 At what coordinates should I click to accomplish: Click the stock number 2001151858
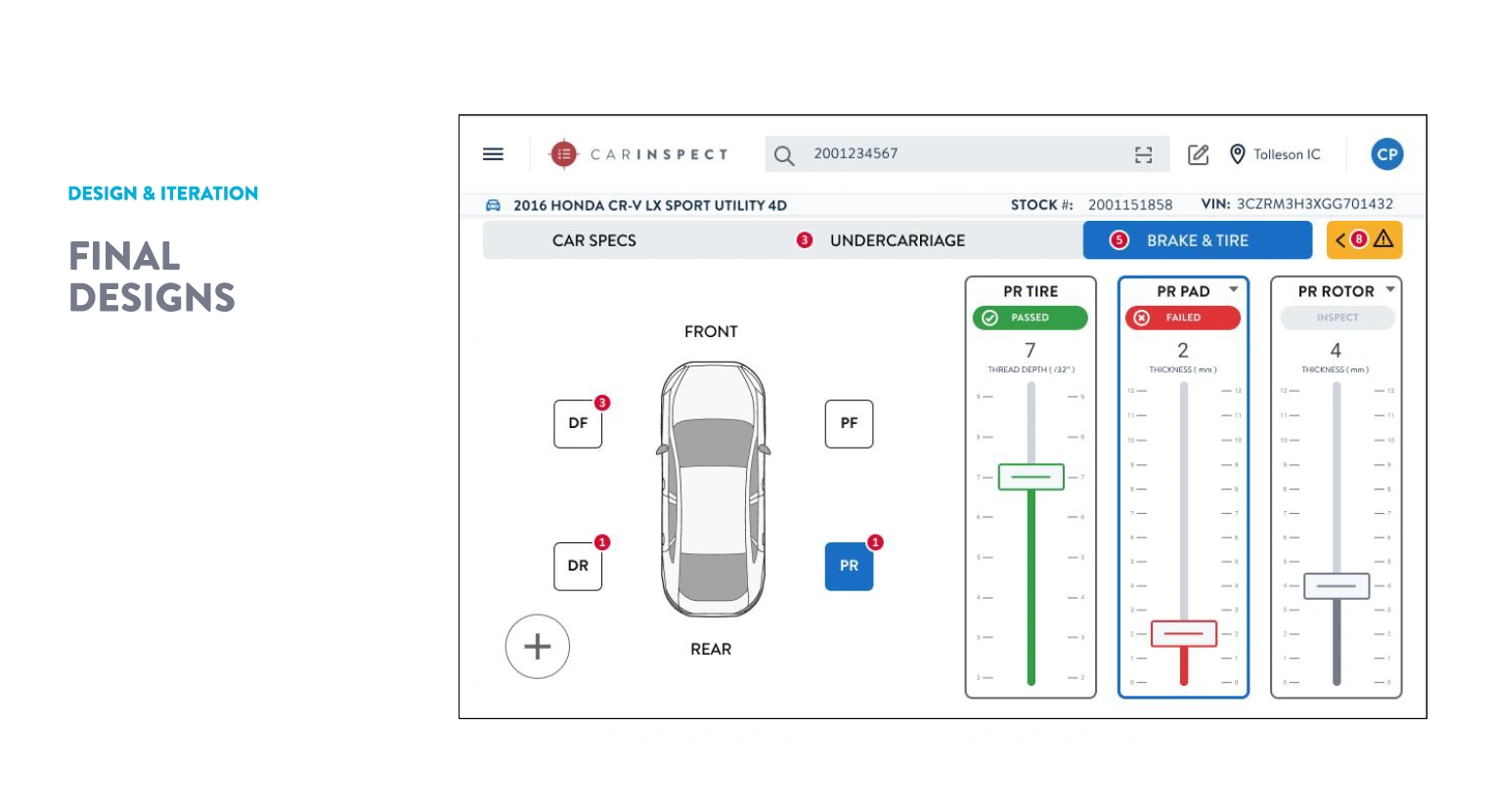1130,205
